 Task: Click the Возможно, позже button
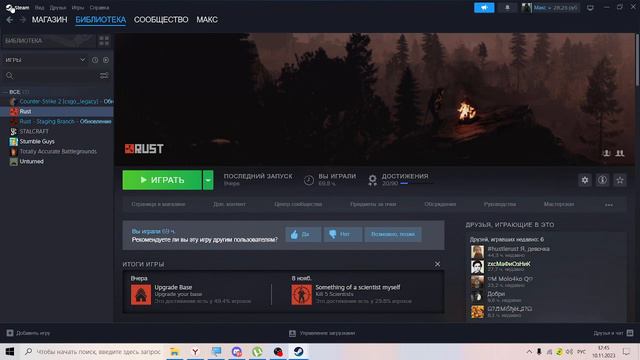coord(393,234)
